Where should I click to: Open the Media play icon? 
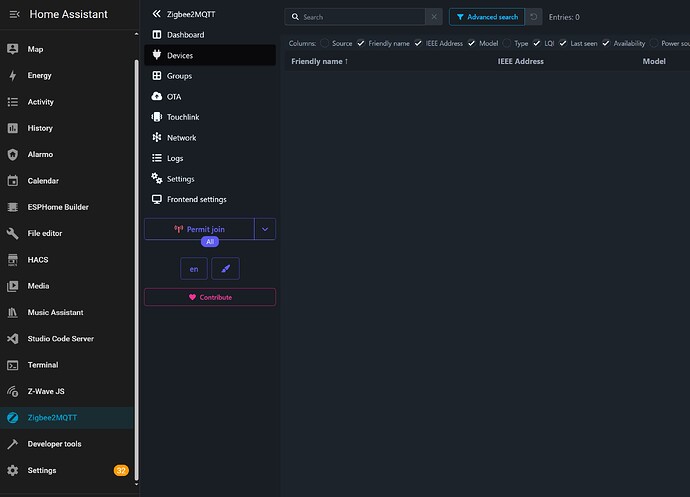coord(13,286)
